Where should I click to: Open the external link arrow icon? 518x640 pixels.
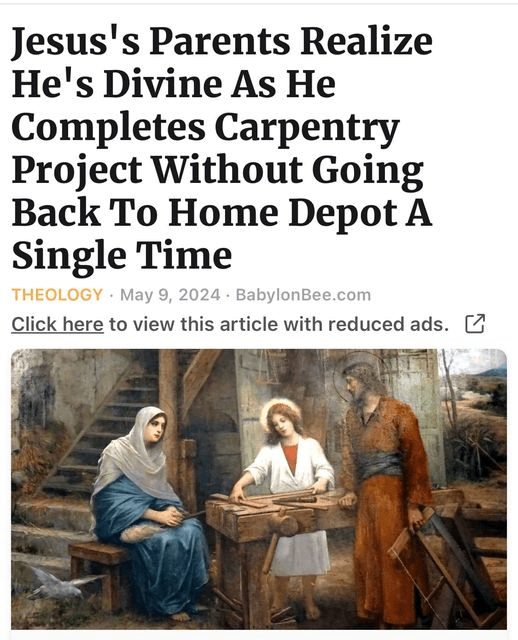[x=475, y=324]
